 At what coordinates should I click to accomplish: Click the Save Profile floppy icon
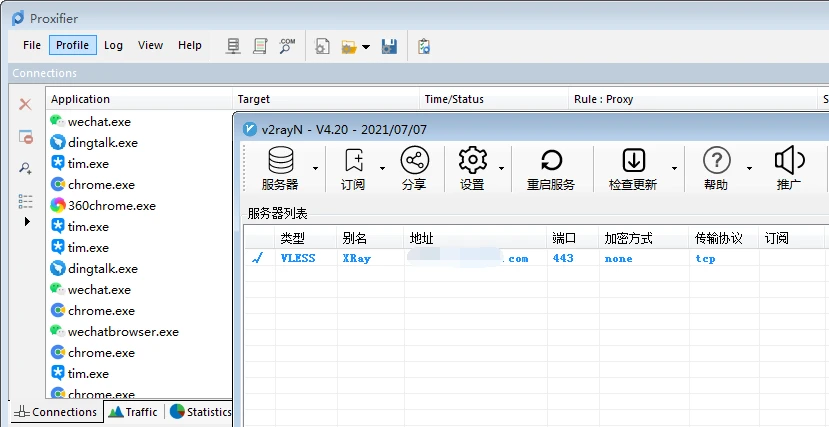coord(389,47)
